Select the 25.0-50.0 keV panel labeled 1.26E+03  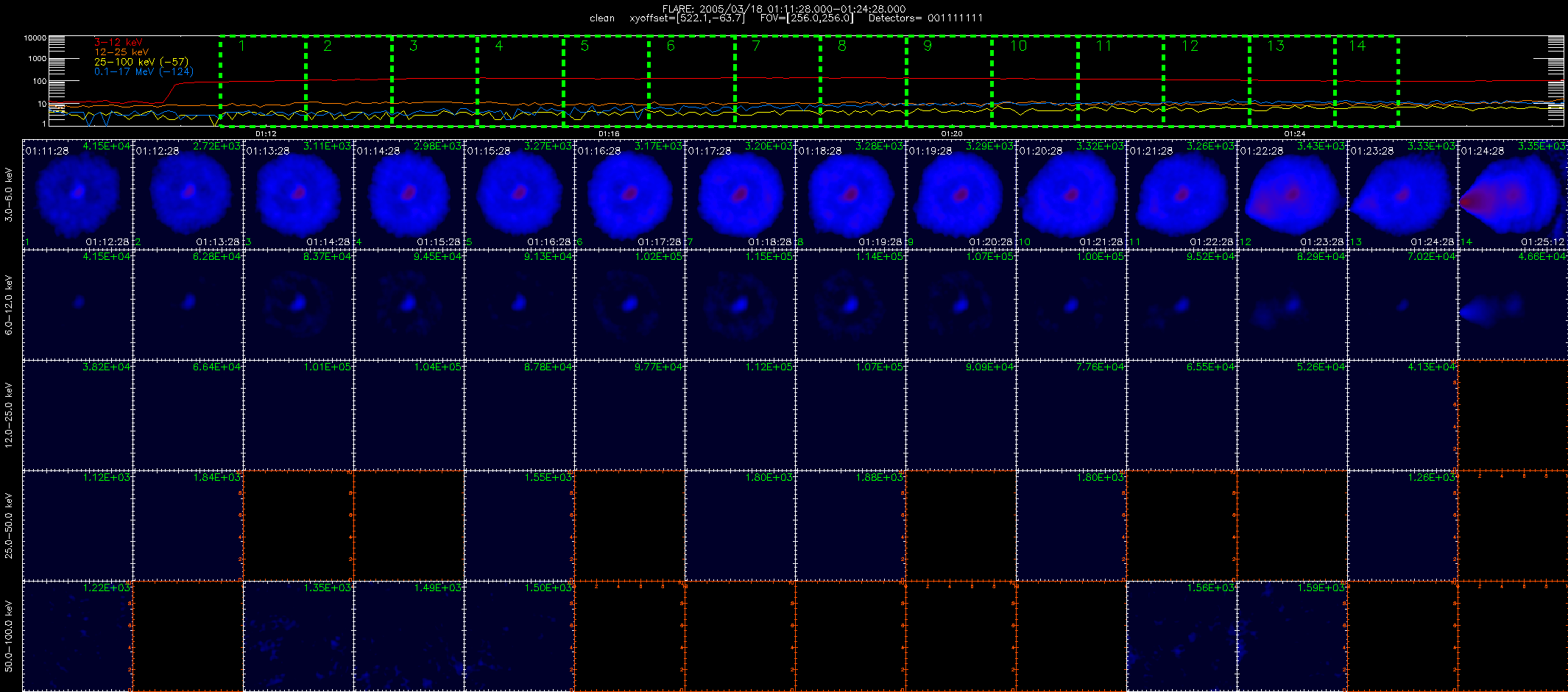[1402, 525]
